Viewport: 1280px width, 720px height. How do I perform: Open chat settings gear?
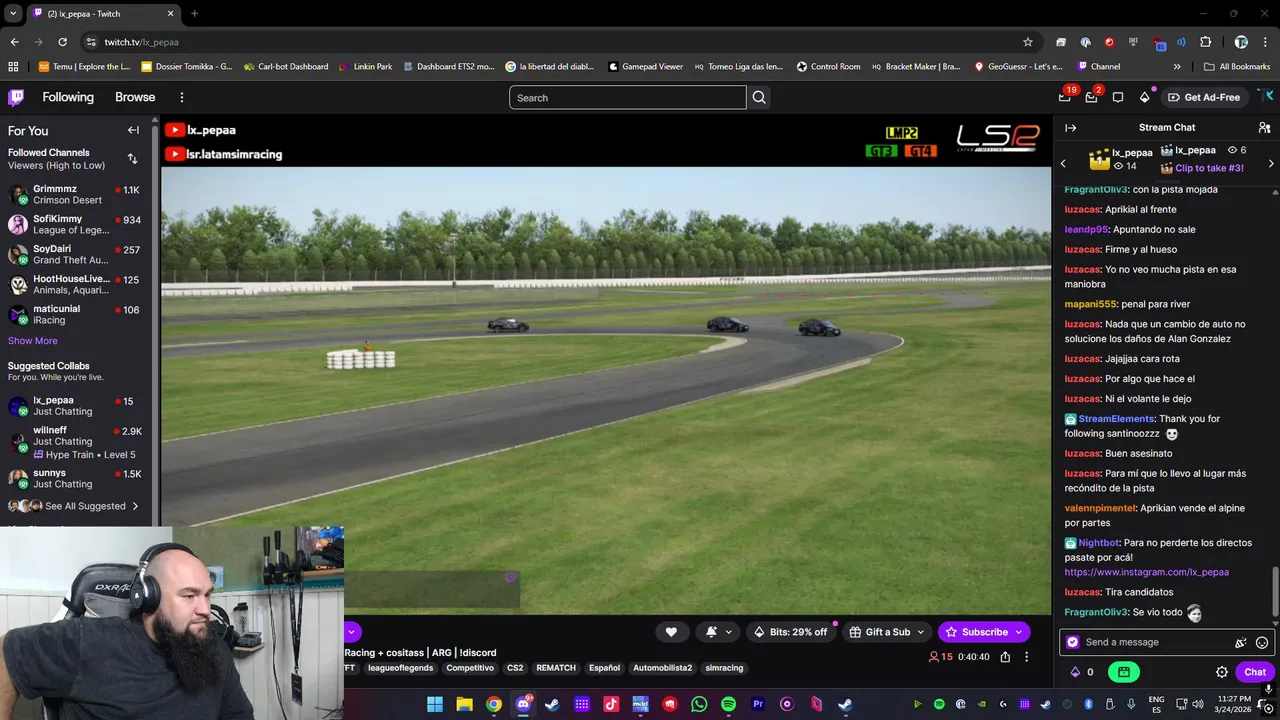(x=1221, y=672)
